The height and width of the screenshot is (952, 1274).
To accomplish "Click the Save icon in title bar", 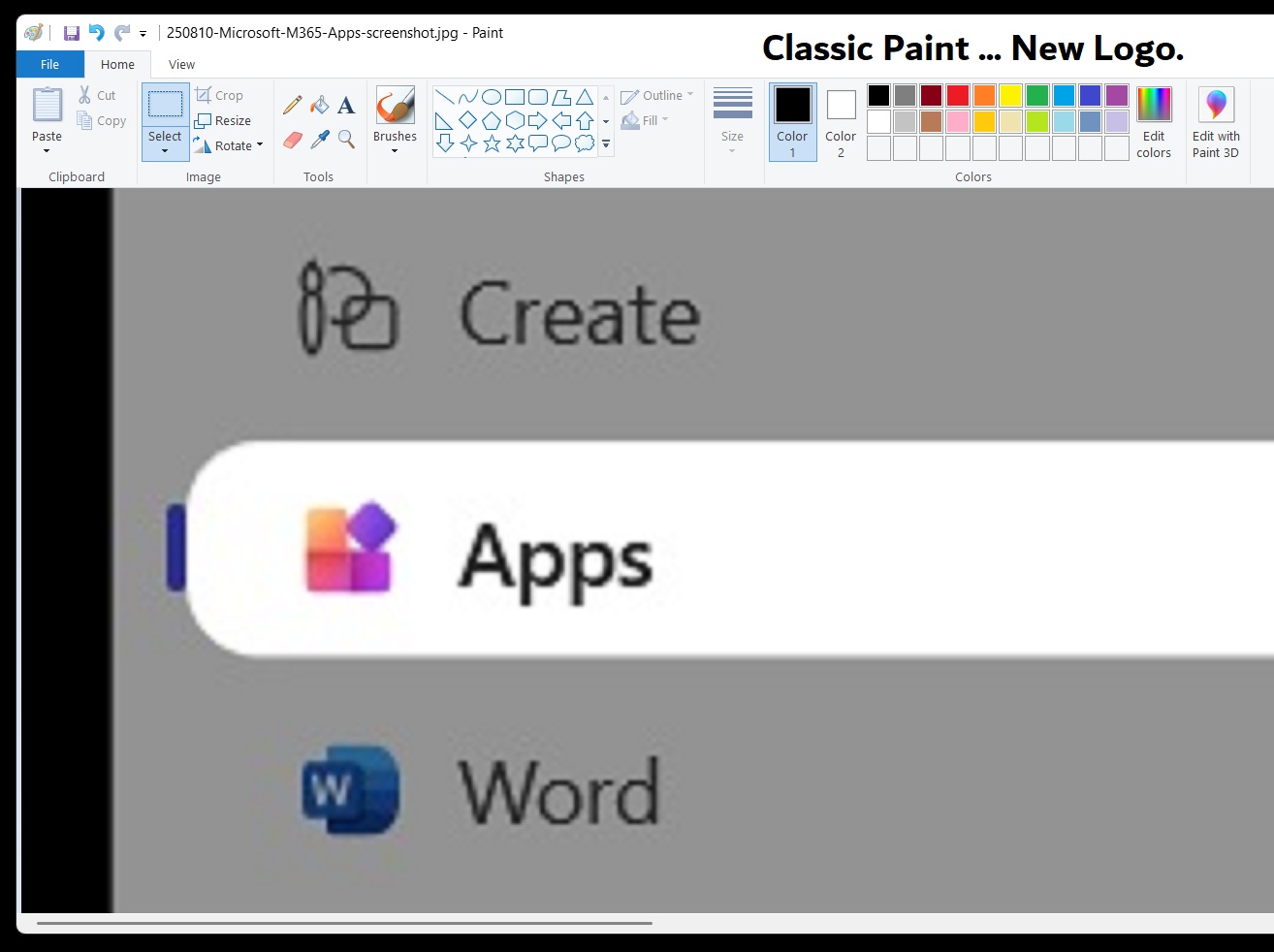I will pos(72,33).
